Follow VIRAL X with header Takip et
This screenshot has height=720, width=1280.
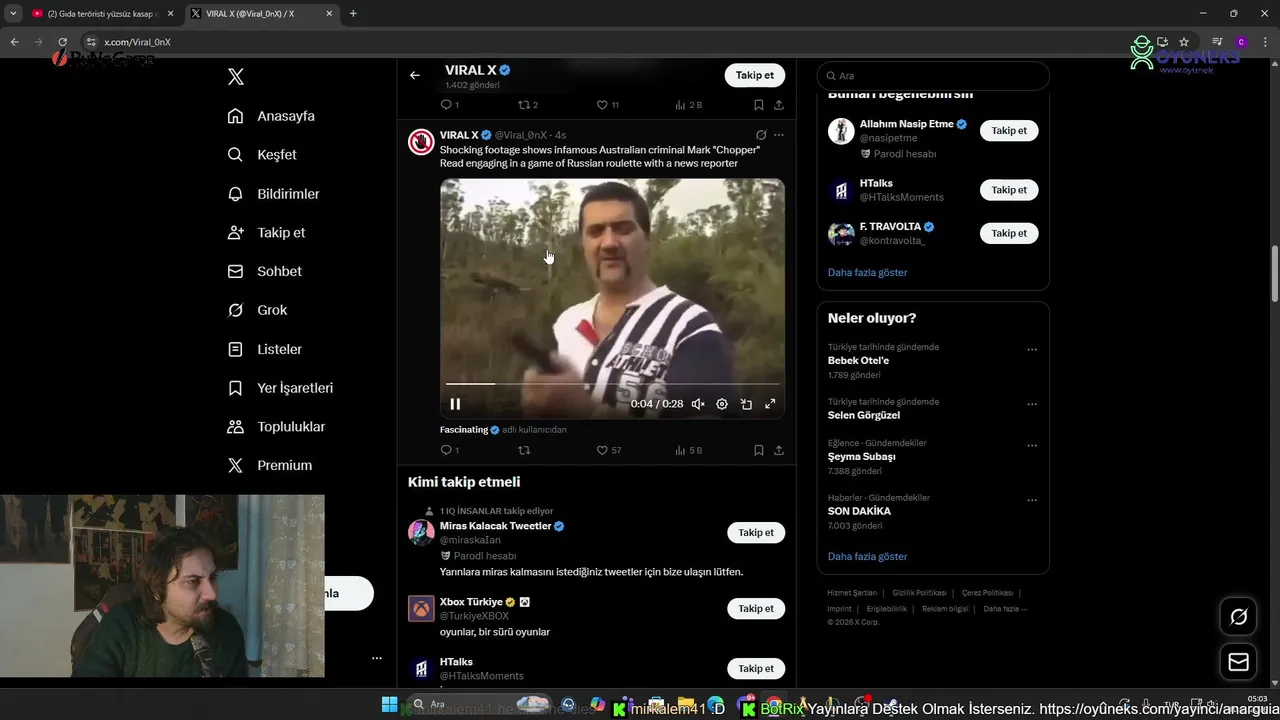[755, 75]
